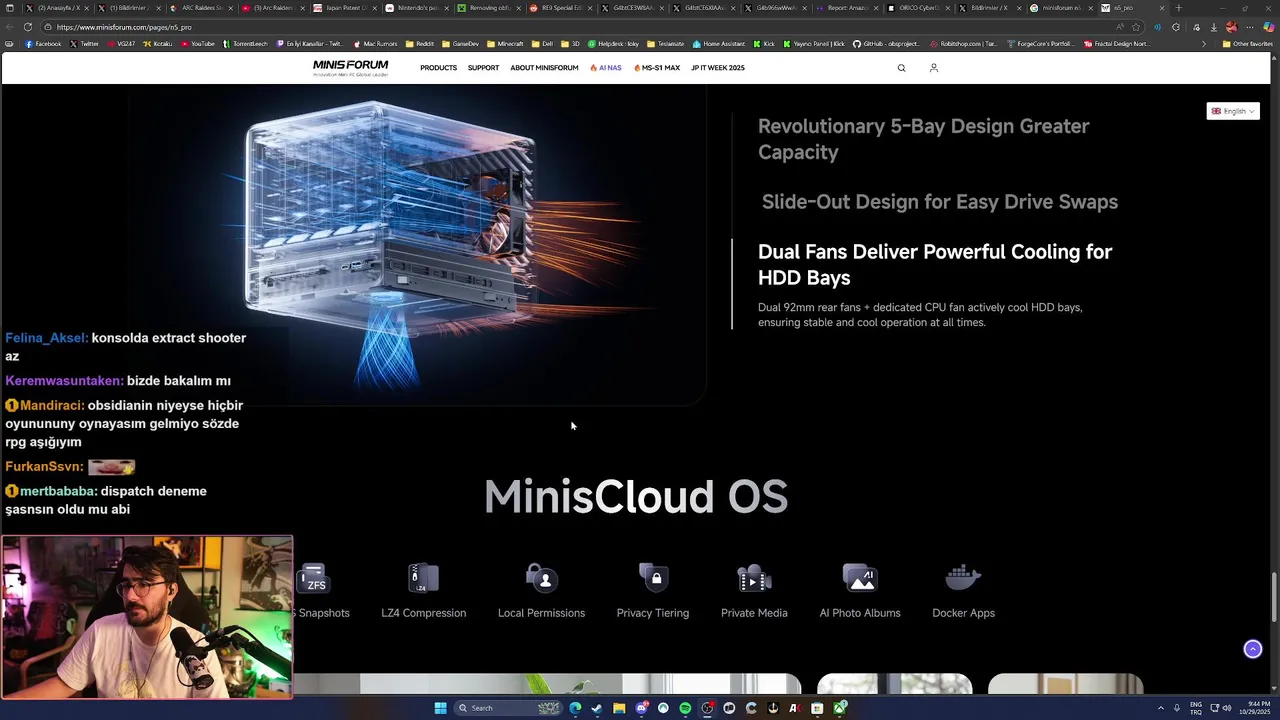This screenshot has width=1280, height=720.
Task: Open the user account icon
Action: pos(933,68)
